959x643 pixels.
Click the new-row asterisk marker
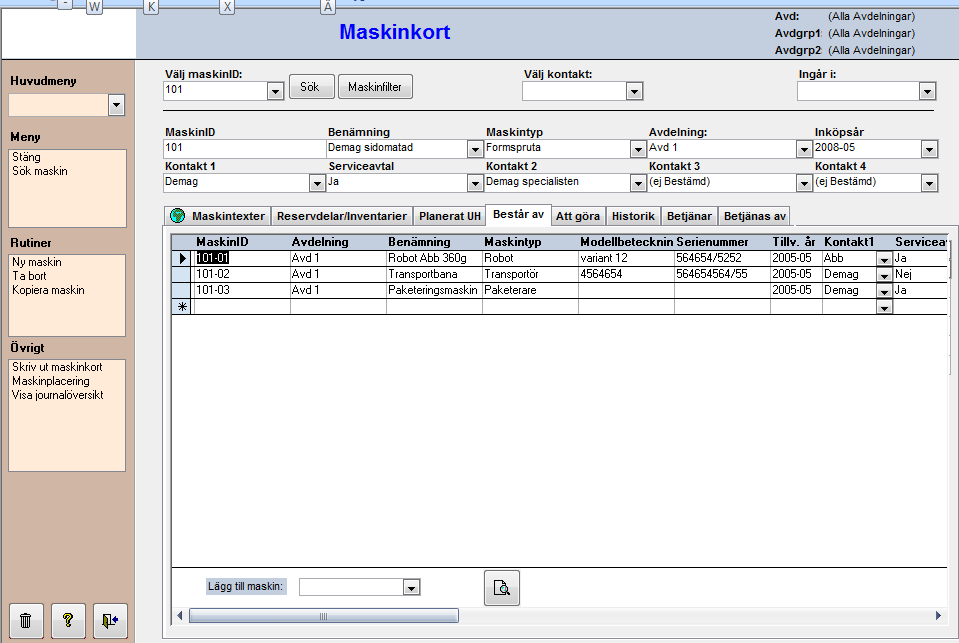182,307
